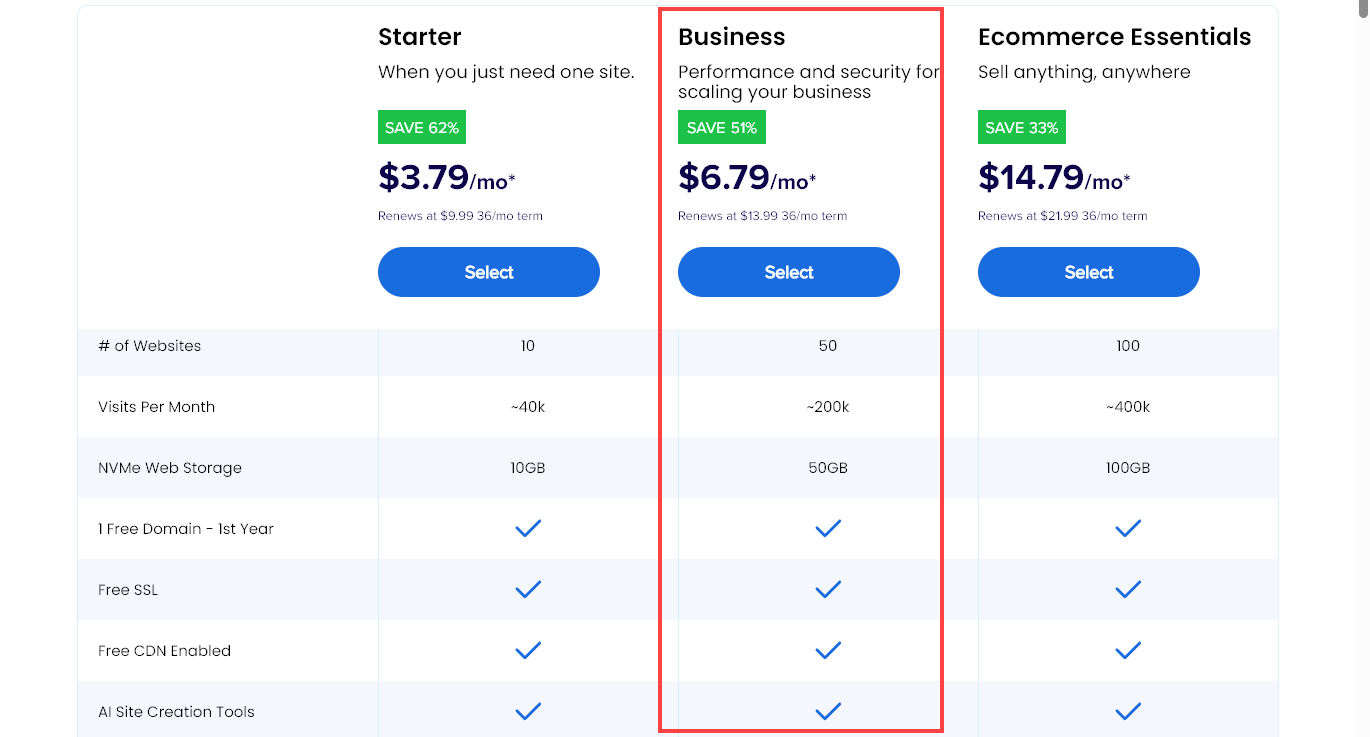This screenshot has height=737, width=1370.
Task: Click the Ecommerce Essentials Free SSL checkmark
Action: [x=1128, y=589]
